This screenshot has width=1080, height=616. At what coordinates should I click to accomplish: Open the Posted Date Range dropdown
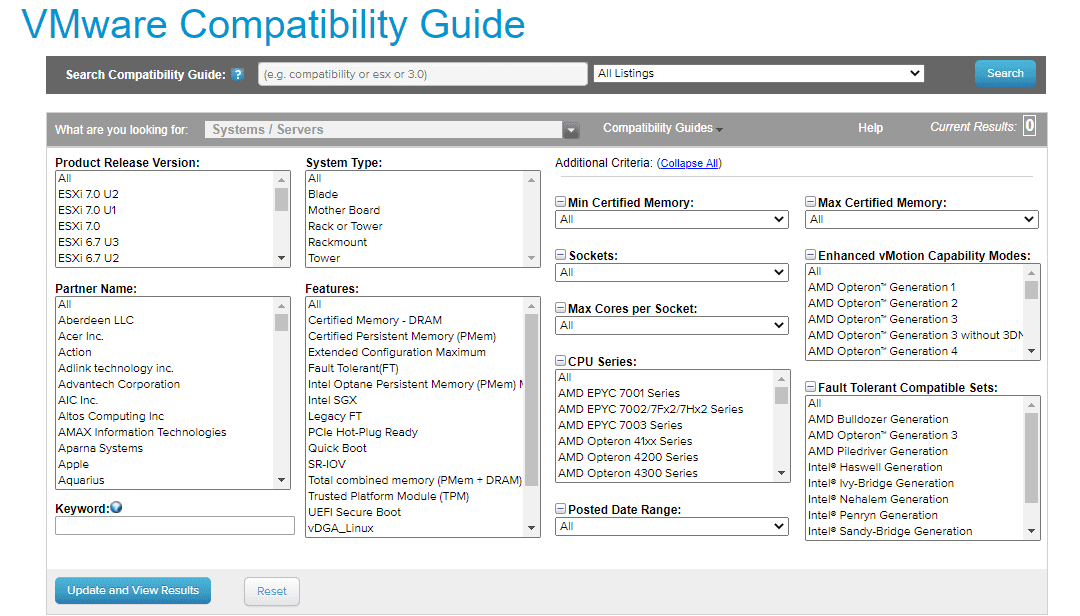point(672,526)
